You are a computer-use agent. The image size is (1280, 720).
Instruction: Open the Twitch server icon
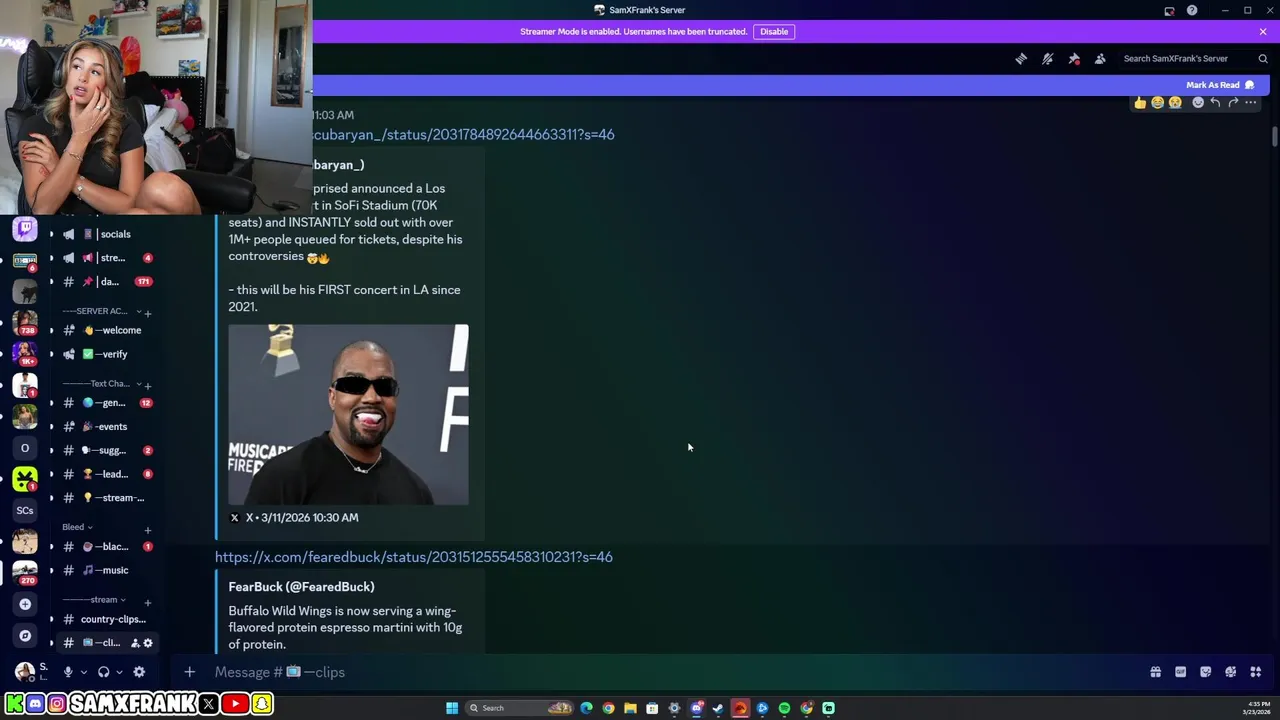[25, 229]
